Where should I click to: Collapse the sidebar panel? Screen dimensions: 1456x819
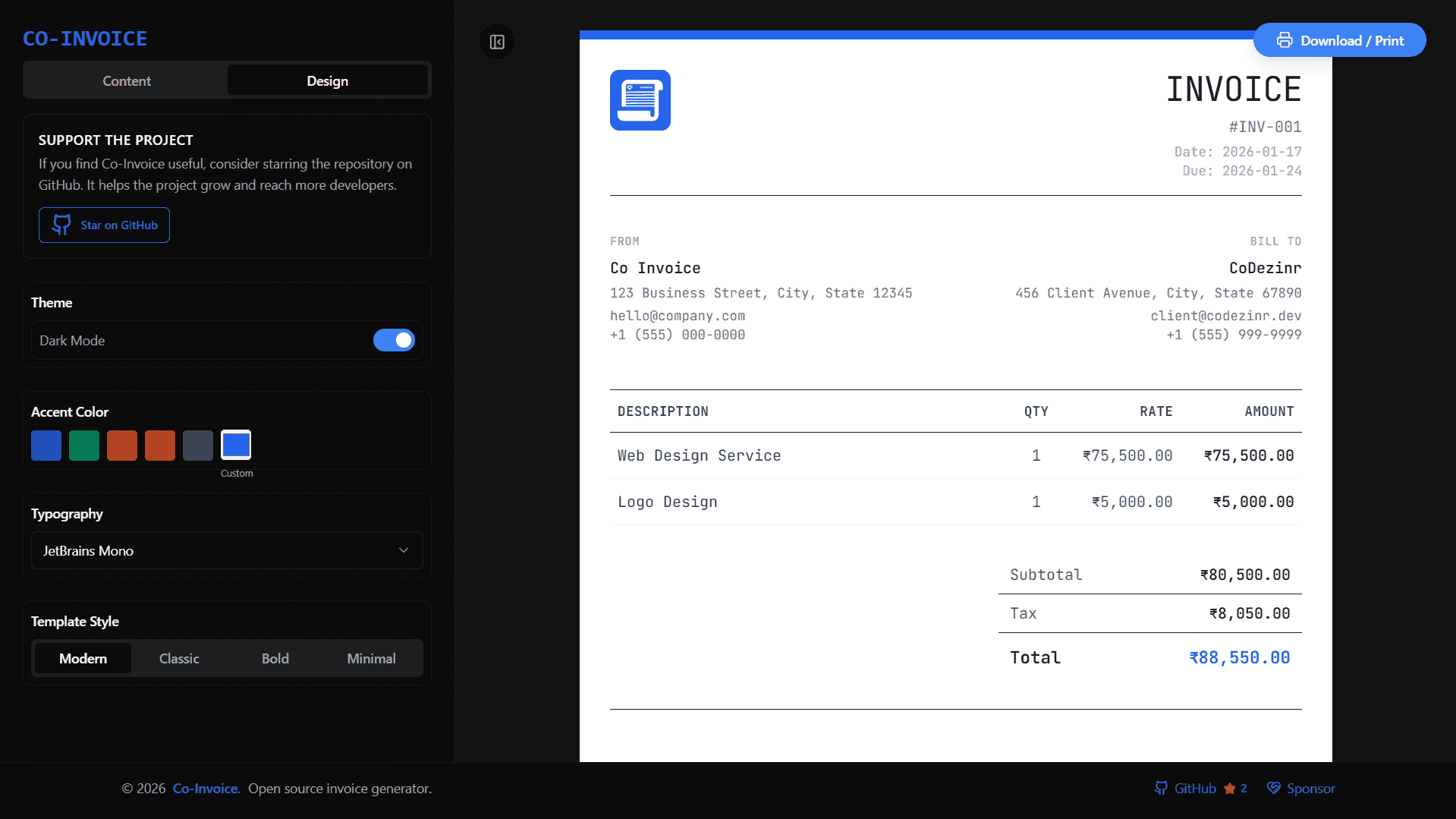[496, 42]
